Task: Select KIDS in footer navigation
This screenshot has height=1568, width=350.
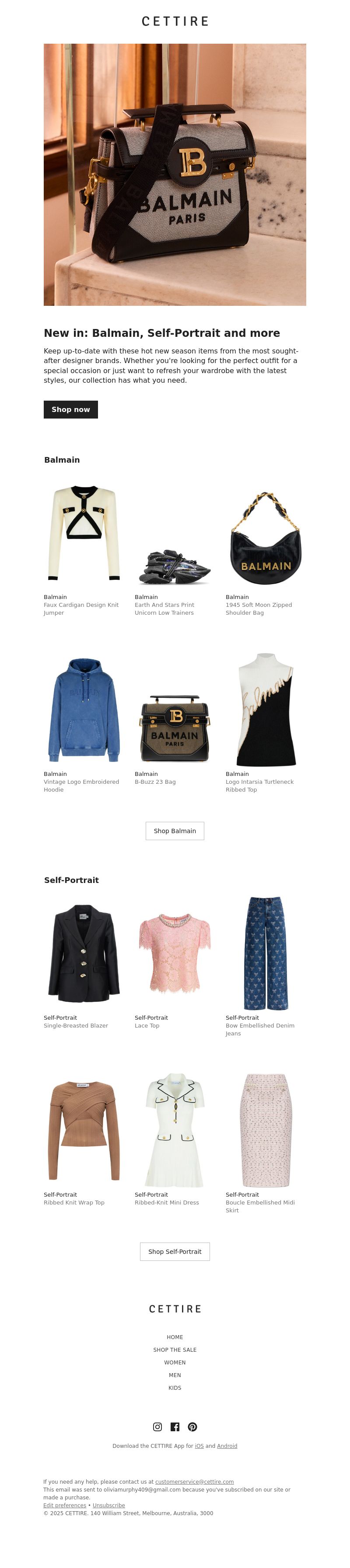Action: (175, 1388)
